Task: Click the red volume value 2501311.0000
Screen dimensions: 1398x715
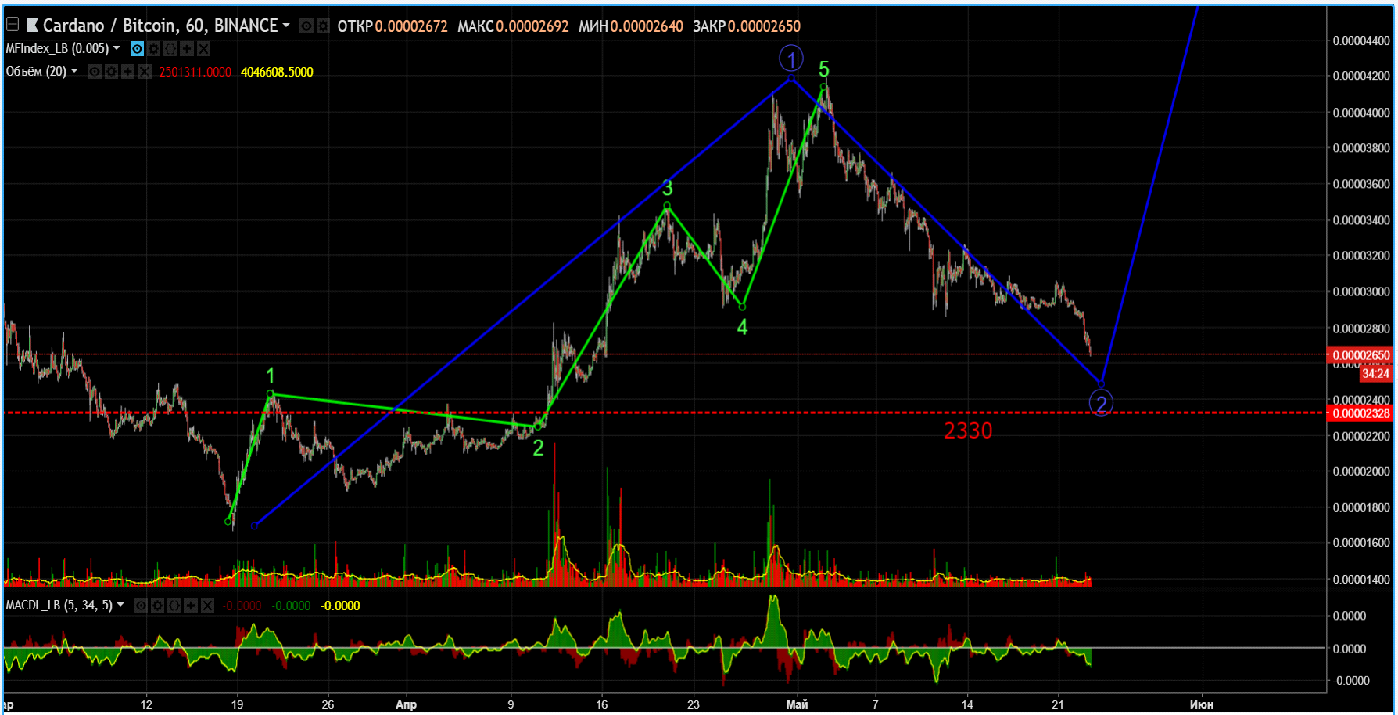Action: click(195, 72)
